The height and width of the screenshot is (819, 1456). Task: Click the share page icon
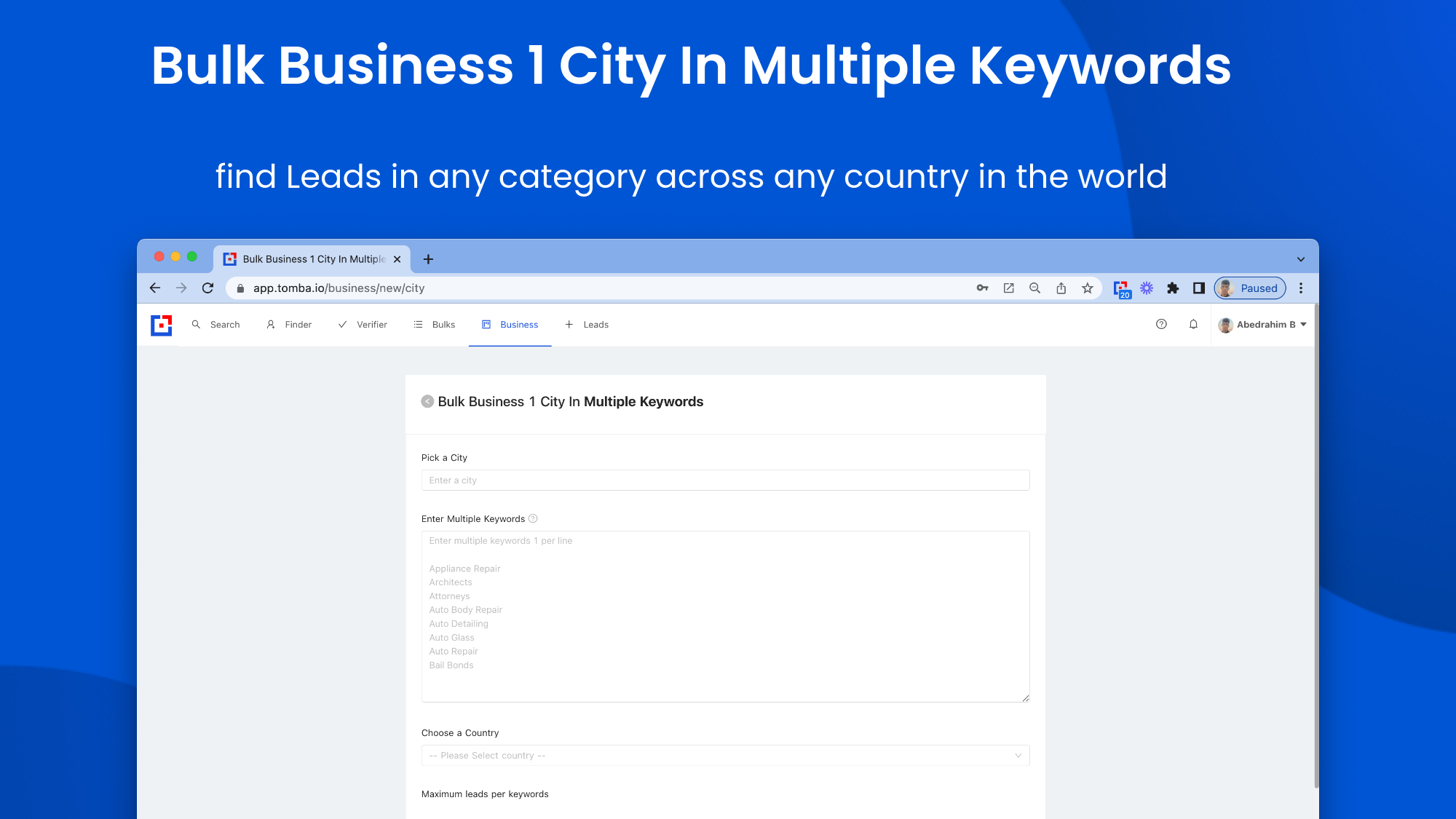pos(1061,288)
